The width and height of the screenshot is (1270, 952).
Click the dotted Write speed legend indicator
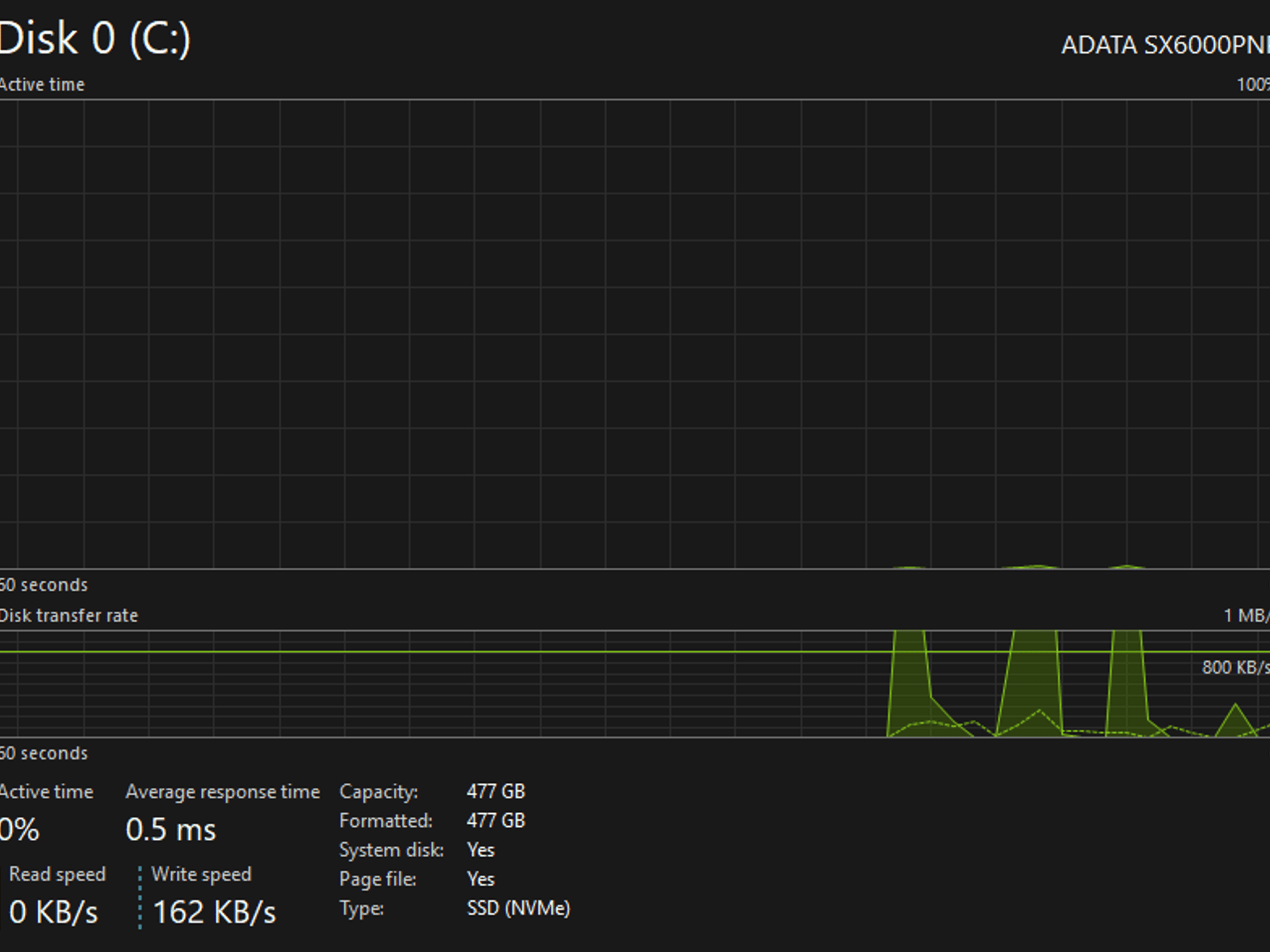coord(140,897)
